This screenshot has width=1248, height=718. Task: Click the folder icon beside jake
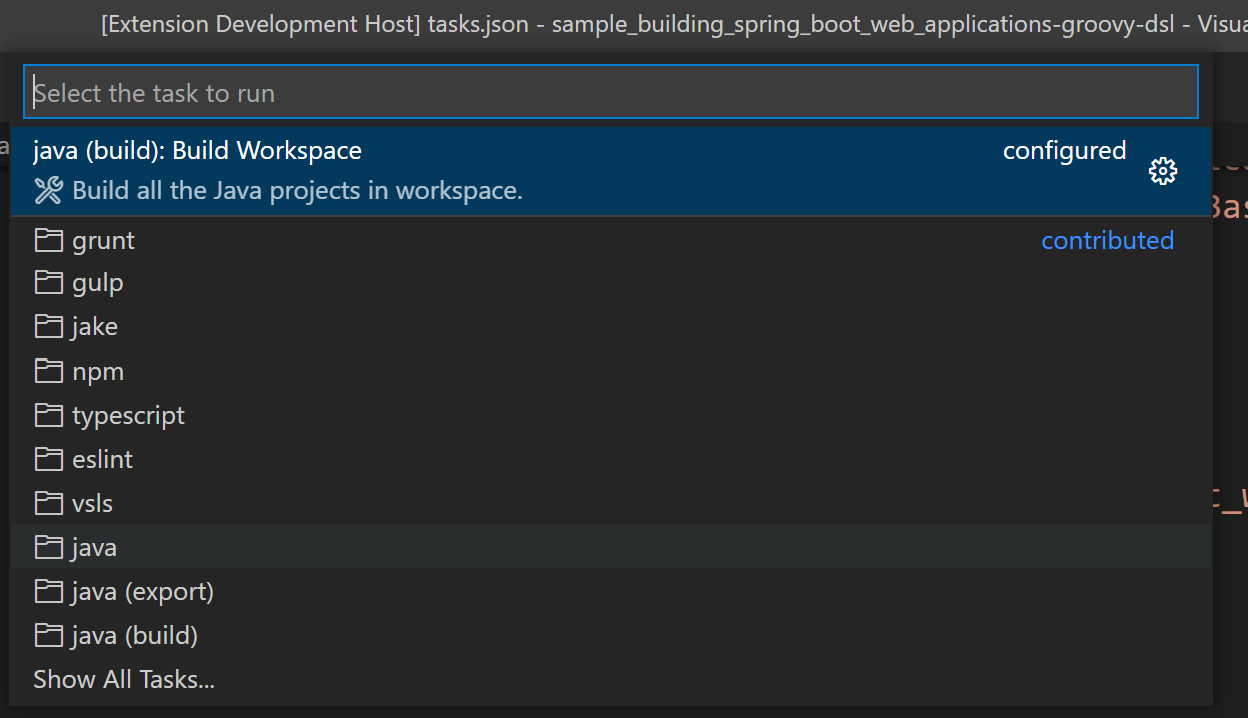(x=48, y=327)
